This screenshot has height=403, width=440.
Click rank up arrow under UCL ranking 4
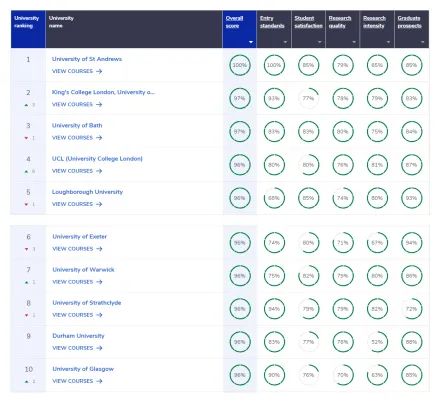(x=26, y=171)
